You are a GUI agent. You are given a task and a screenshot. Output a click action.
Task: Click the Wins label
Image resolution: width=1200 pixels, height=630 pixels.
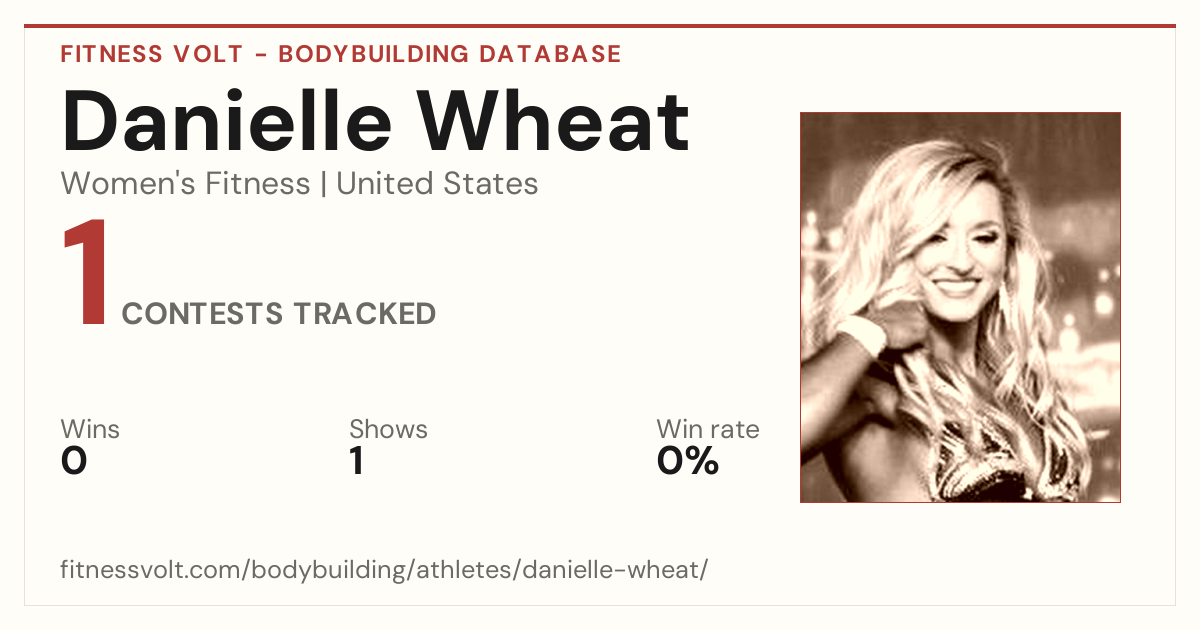click(90, 430)
